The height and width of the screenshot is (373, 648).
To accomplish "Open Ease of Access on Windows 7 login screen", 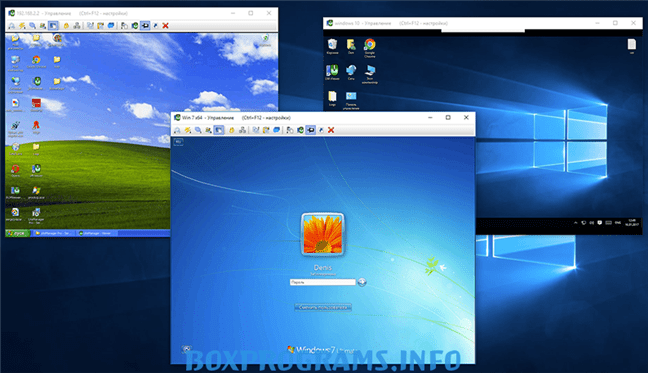I will (x=186, y=349).
